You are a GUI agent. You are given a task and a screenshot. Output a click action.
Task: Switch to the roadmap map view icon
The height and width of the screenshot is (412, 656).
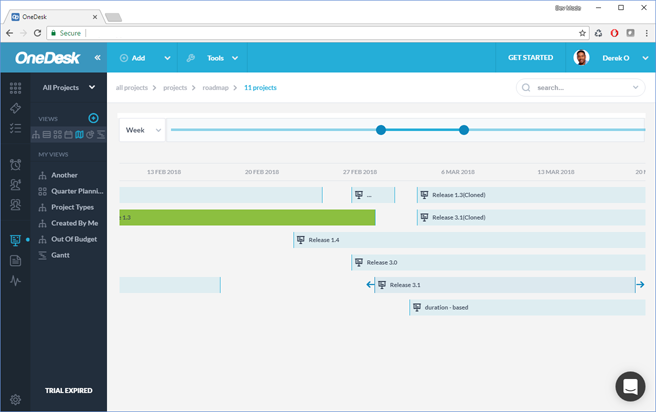(79, 135)
